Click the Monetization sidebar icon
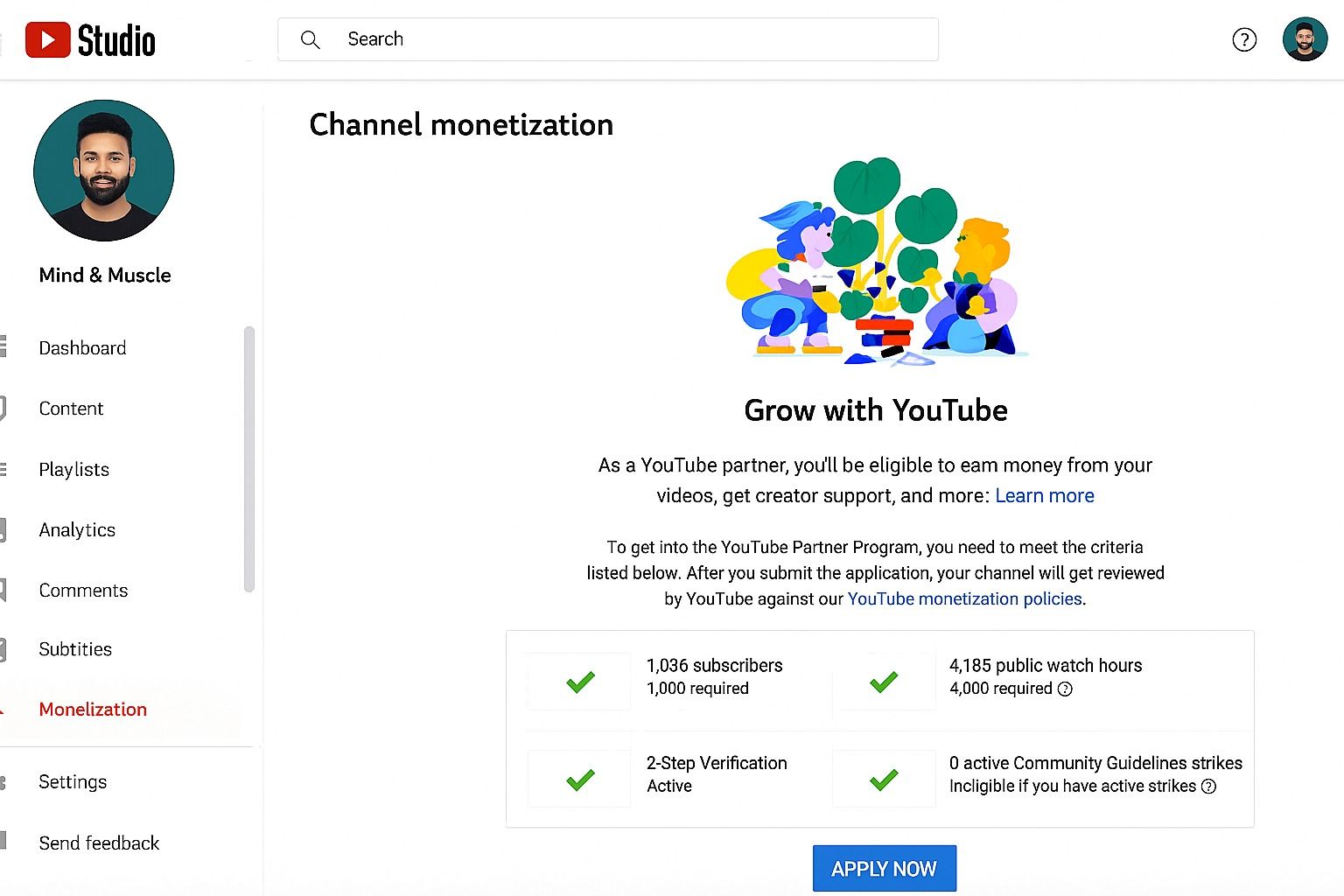The image size is (1344, 896). pyautogui.click(x=4, y=710)
